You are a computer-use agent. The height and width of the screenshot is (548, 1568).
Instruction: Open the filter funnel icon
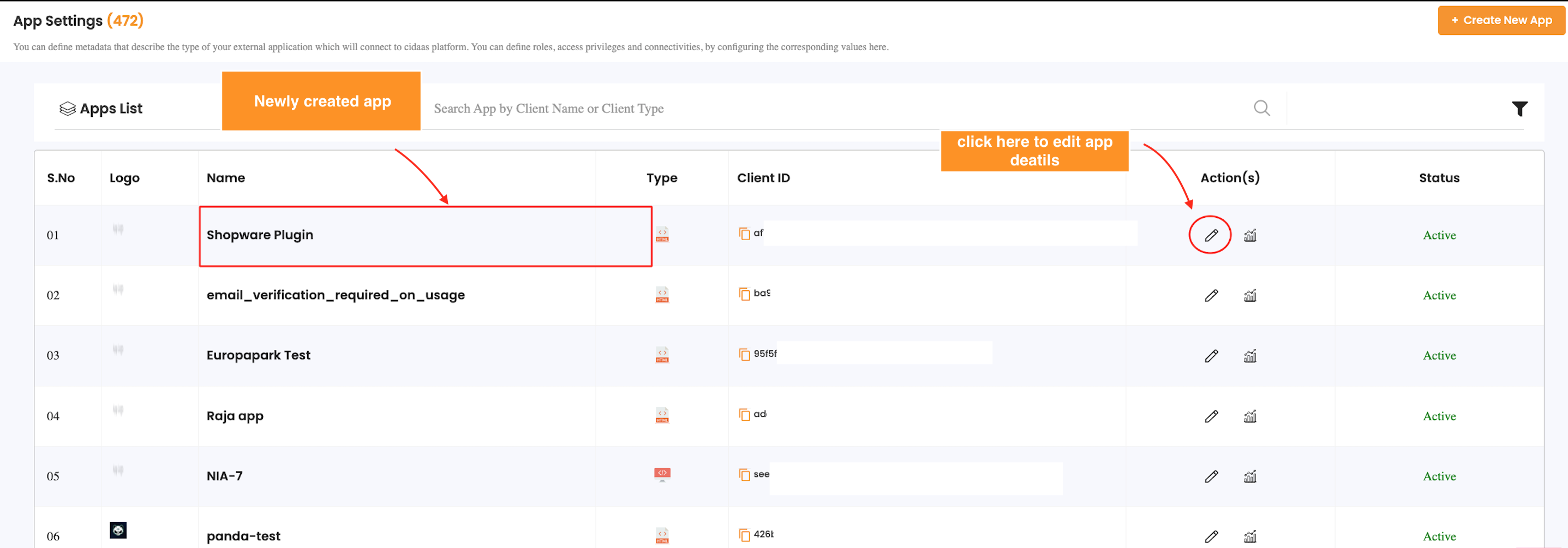pos(1519,109)
